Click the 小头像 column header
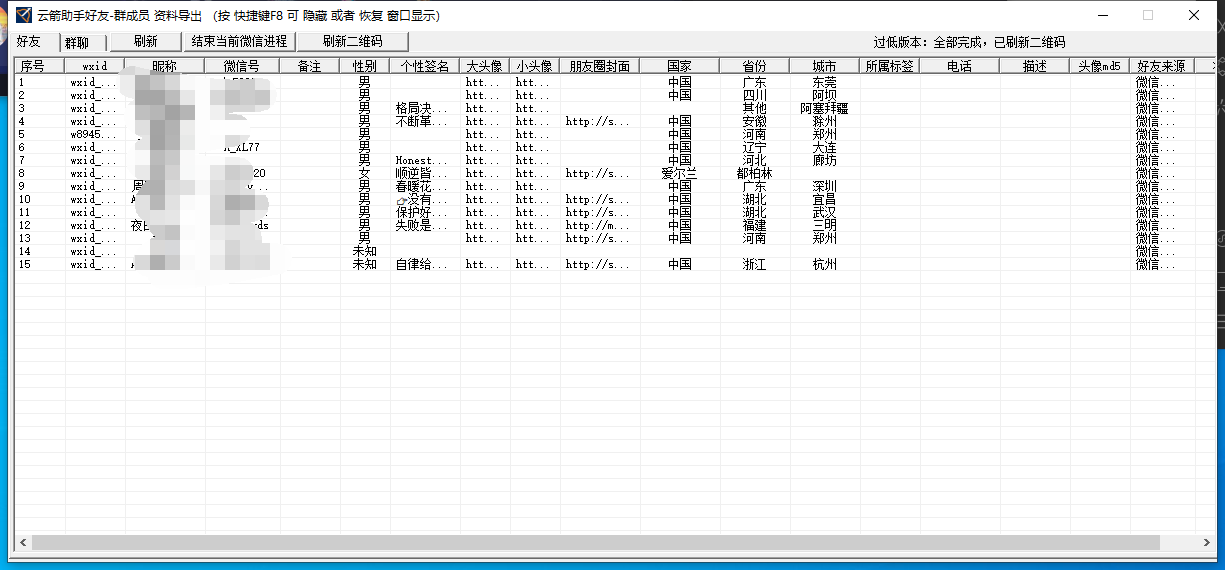The image size is (1225, 570). 535,66
